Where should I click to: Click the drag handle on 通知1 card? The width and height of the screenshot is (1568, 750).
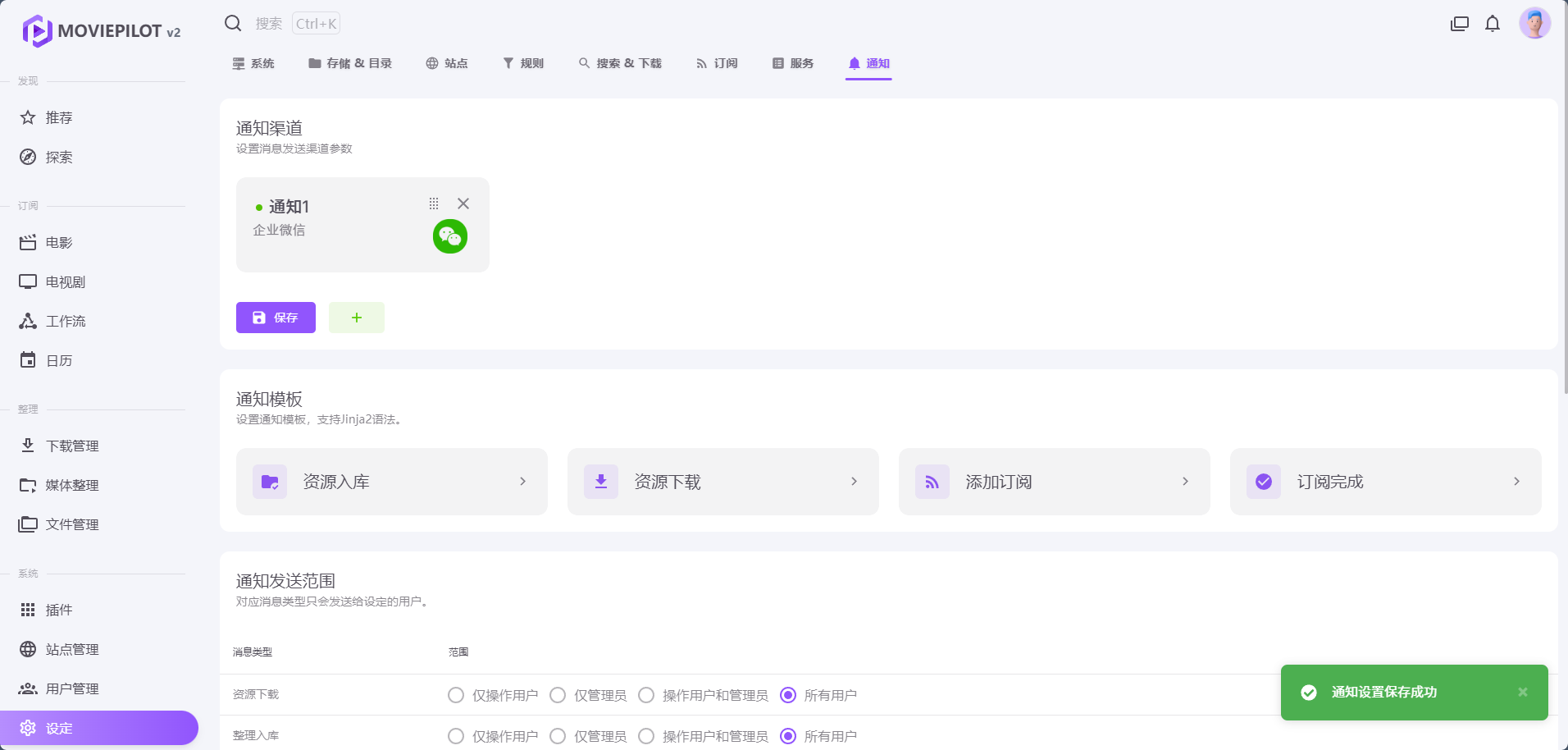click(x=434, y=204)
